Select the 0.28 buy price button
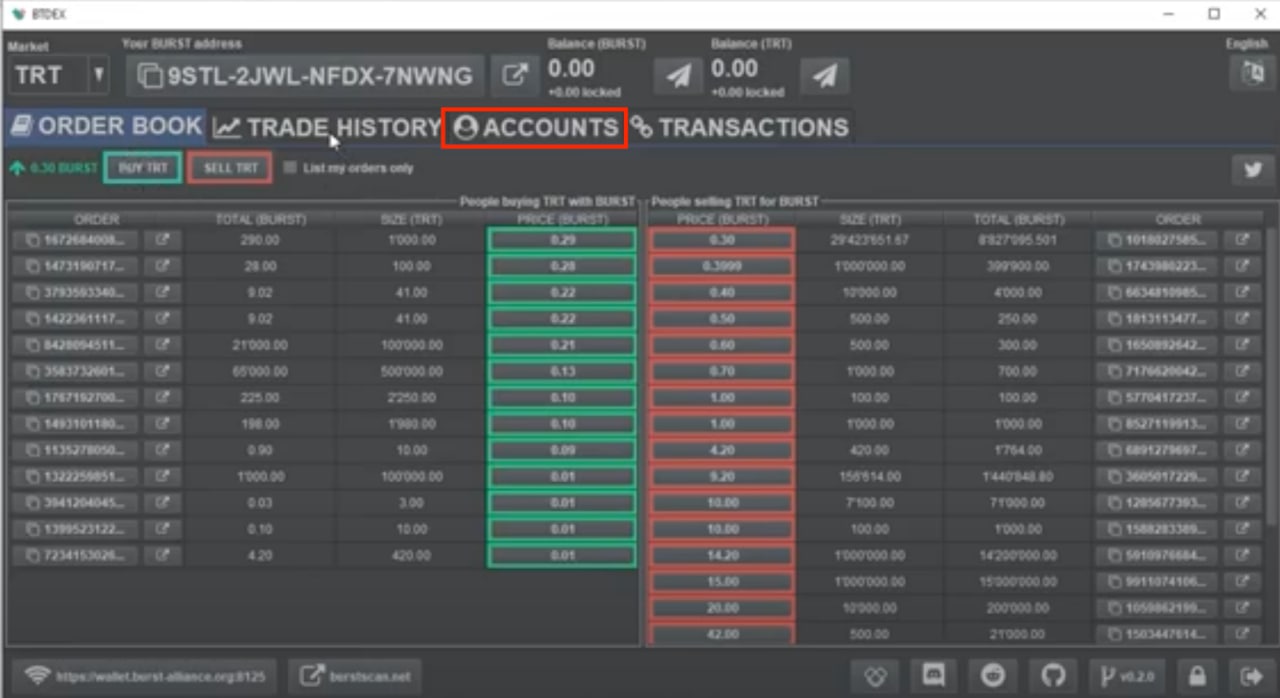The image size is (1280, 698). point(561,267)
